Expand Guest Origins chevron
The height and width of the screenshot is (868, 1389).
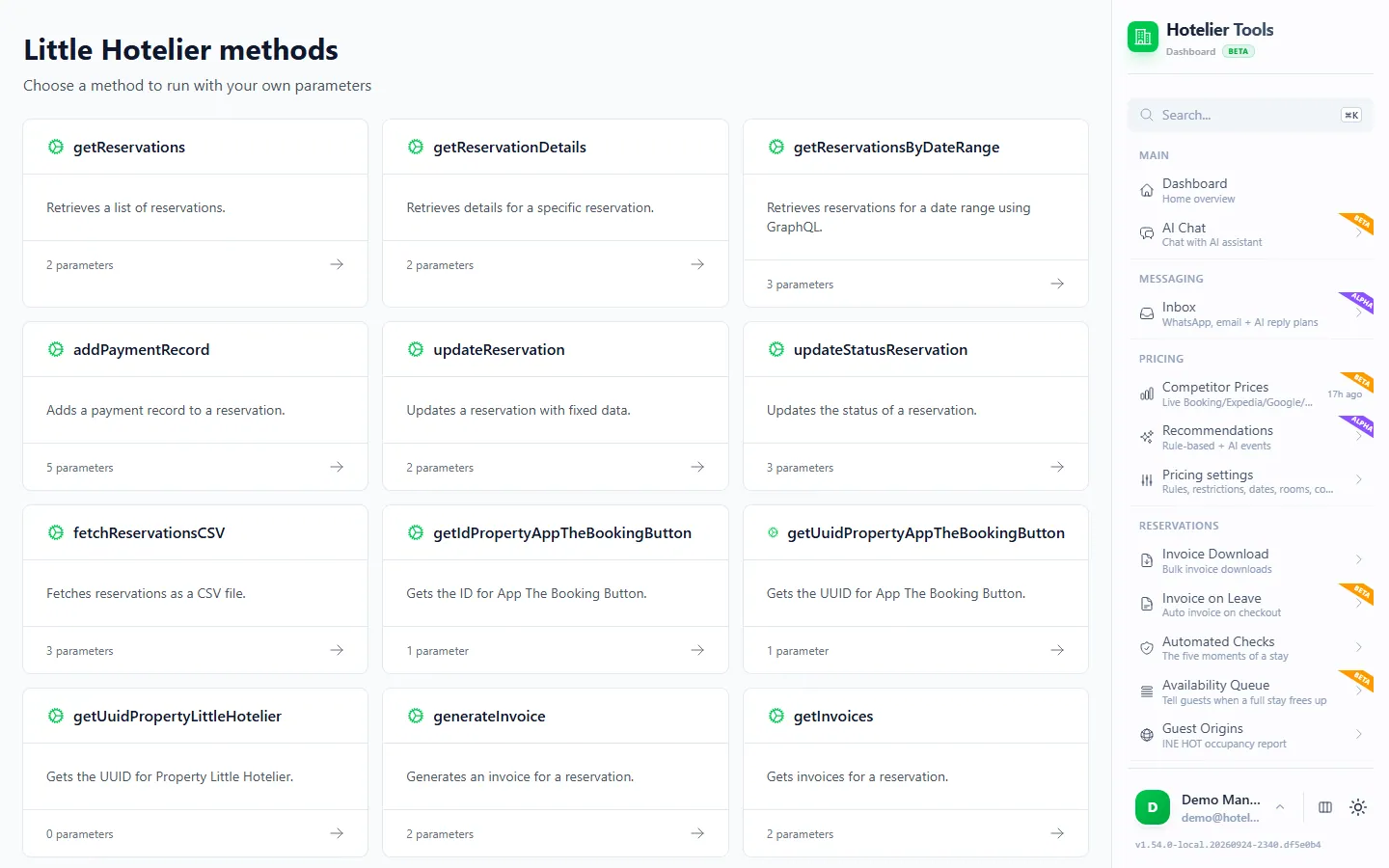[x=1359, y=734]
